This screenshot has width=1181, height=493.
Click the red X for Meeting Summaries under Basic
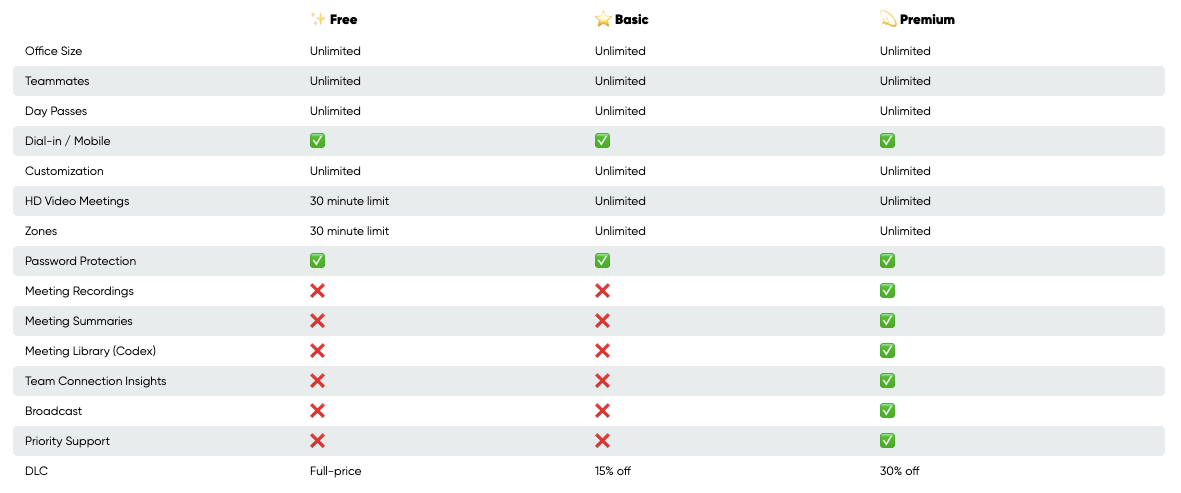(603, 321)
